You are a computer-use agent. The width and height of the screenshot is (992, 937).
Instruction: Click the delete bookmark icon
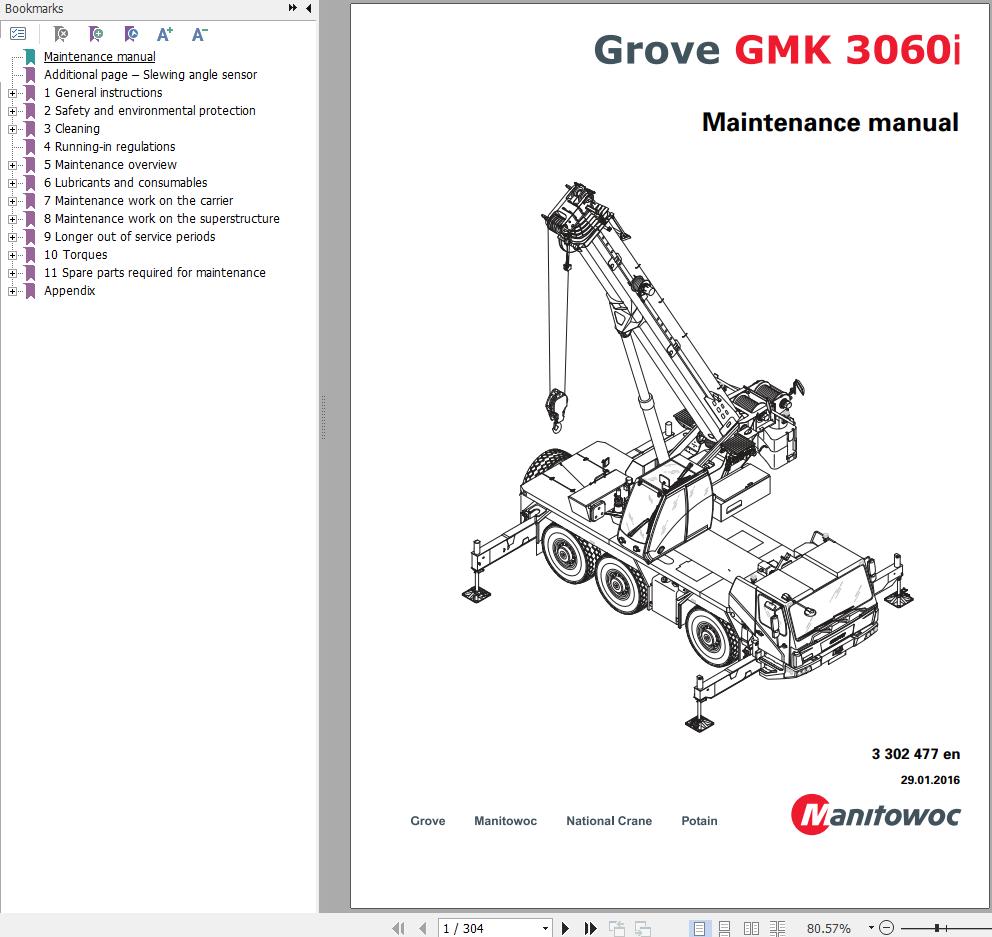(61, 34)
